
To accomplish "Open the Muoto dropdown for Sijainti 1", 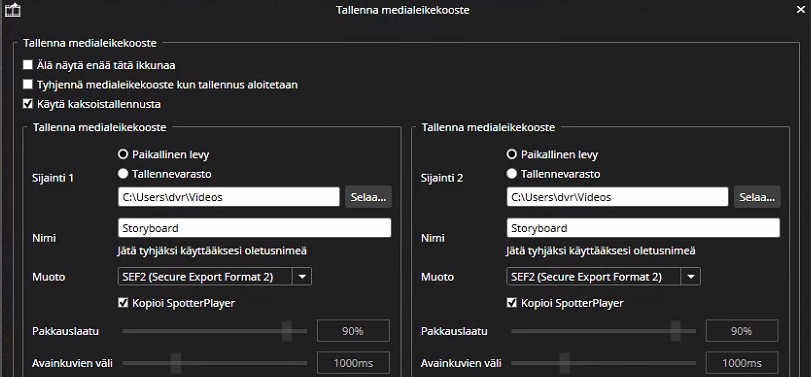I will (215, 277).
